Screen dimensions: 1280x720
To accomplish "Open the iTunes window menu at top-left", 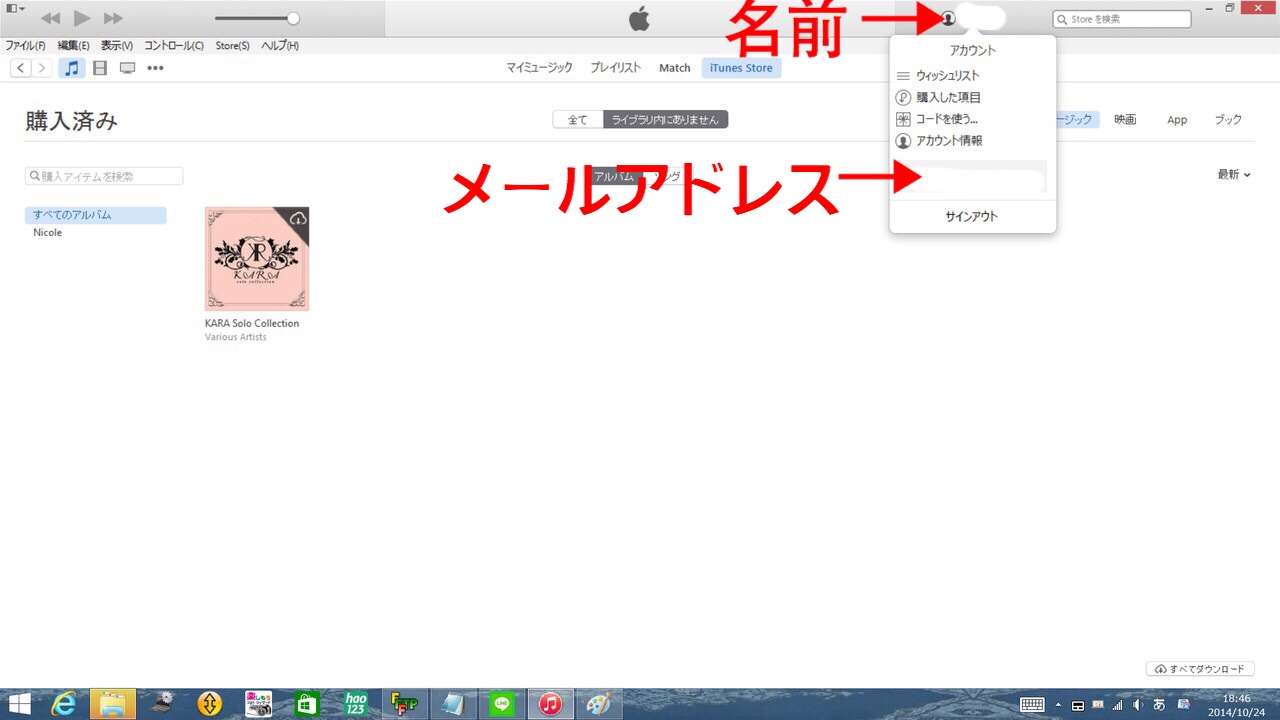I will 16,8.
